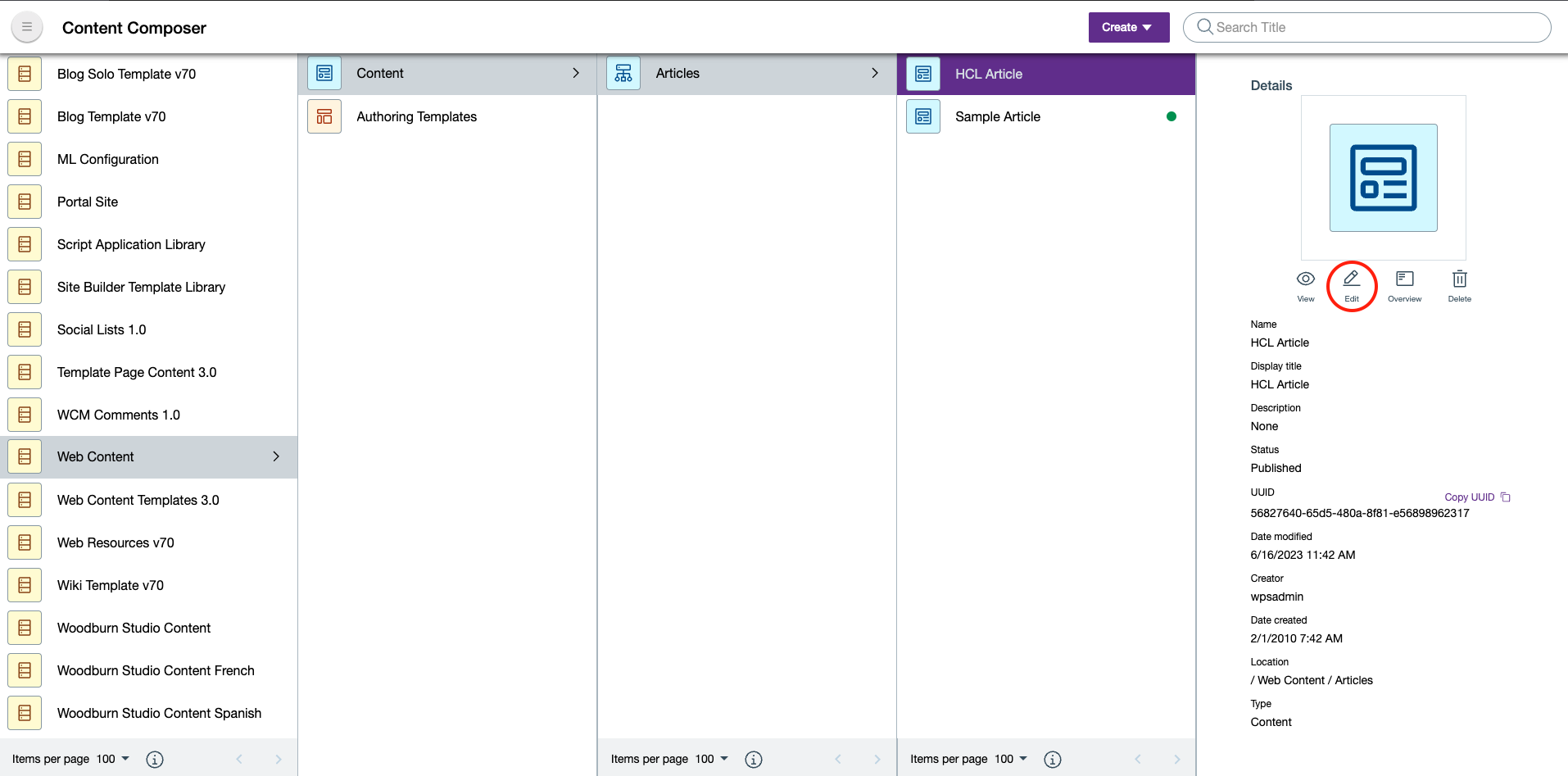This screenshot has height=776, width=1568.
Task: Click the Portal Site library icon
Action: tap(25, 202)
